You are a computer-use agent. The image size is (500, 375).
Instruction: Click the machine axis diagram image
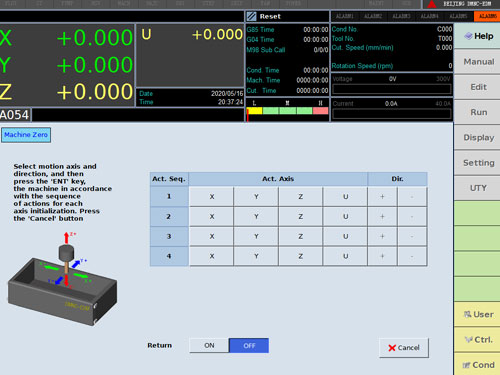63,278
